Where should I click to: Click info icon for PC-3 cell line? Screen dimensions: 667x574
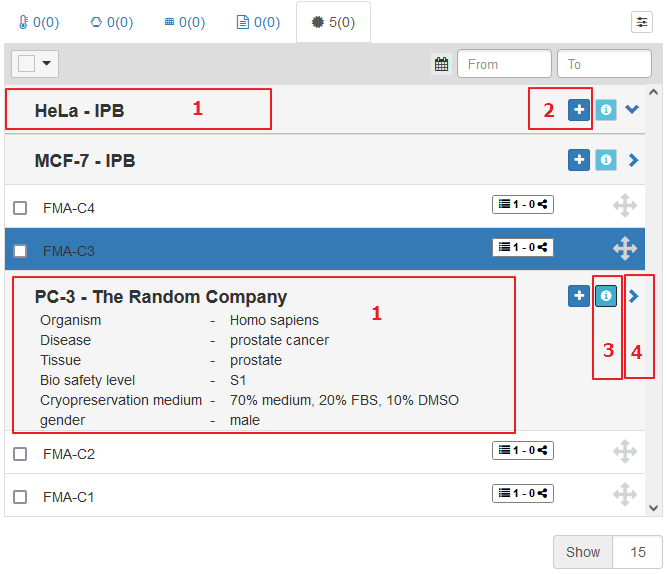[x=606, y=296]
